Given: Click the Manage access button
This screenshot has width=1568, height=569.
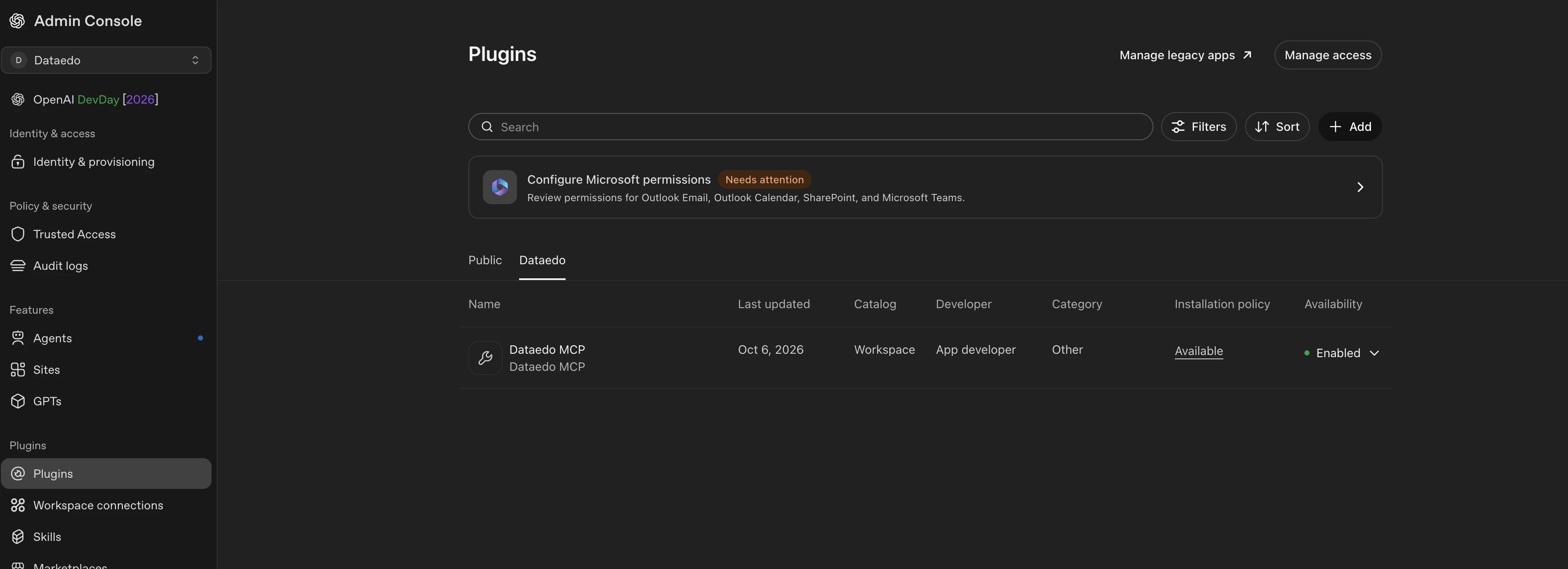Looking at the screenshot, I should pyautogui.click(x=1327, y=55).
